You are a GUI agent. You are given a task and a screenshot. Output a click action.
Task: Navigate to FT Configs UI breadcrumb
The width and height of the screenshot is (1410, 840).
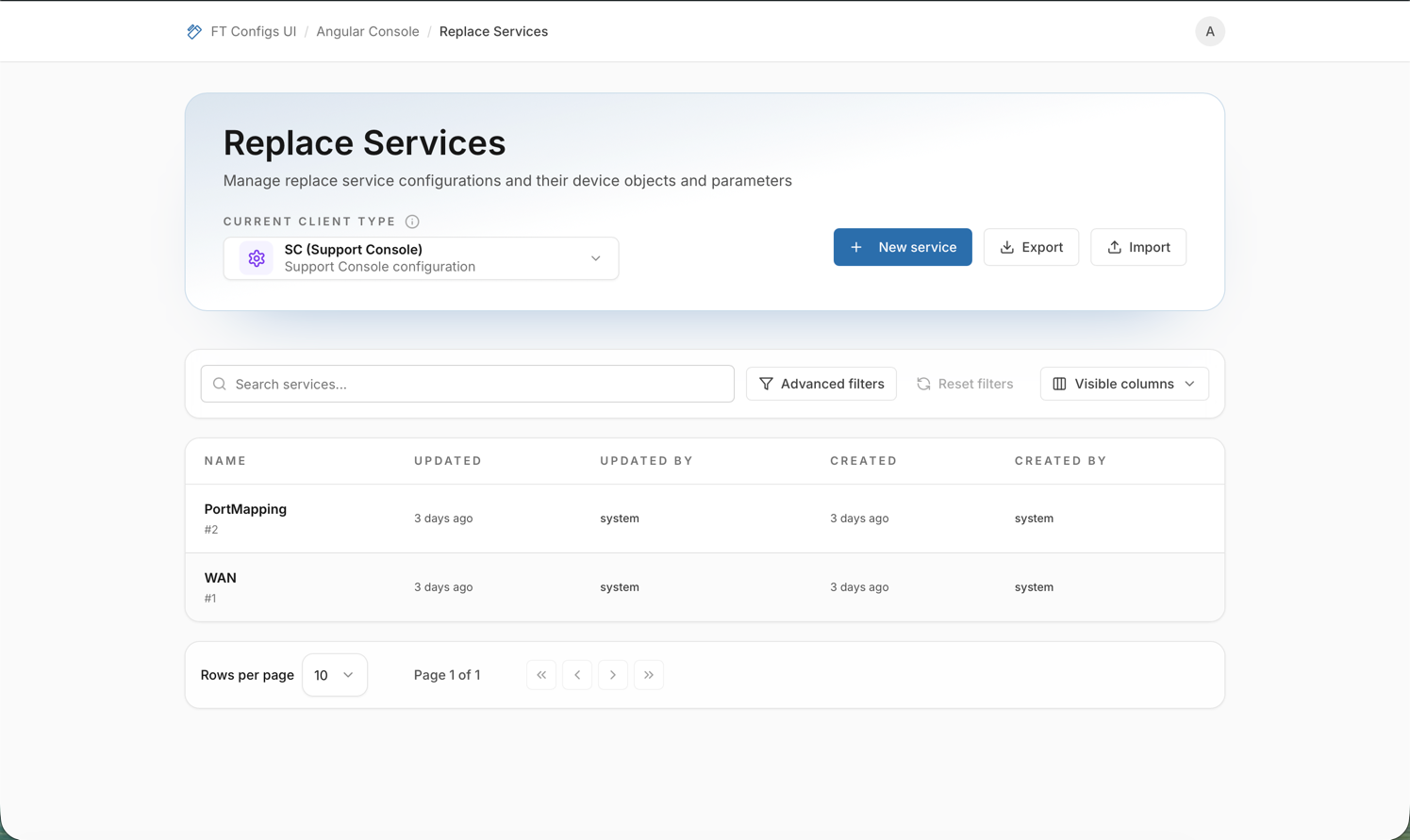pos(254,31)
